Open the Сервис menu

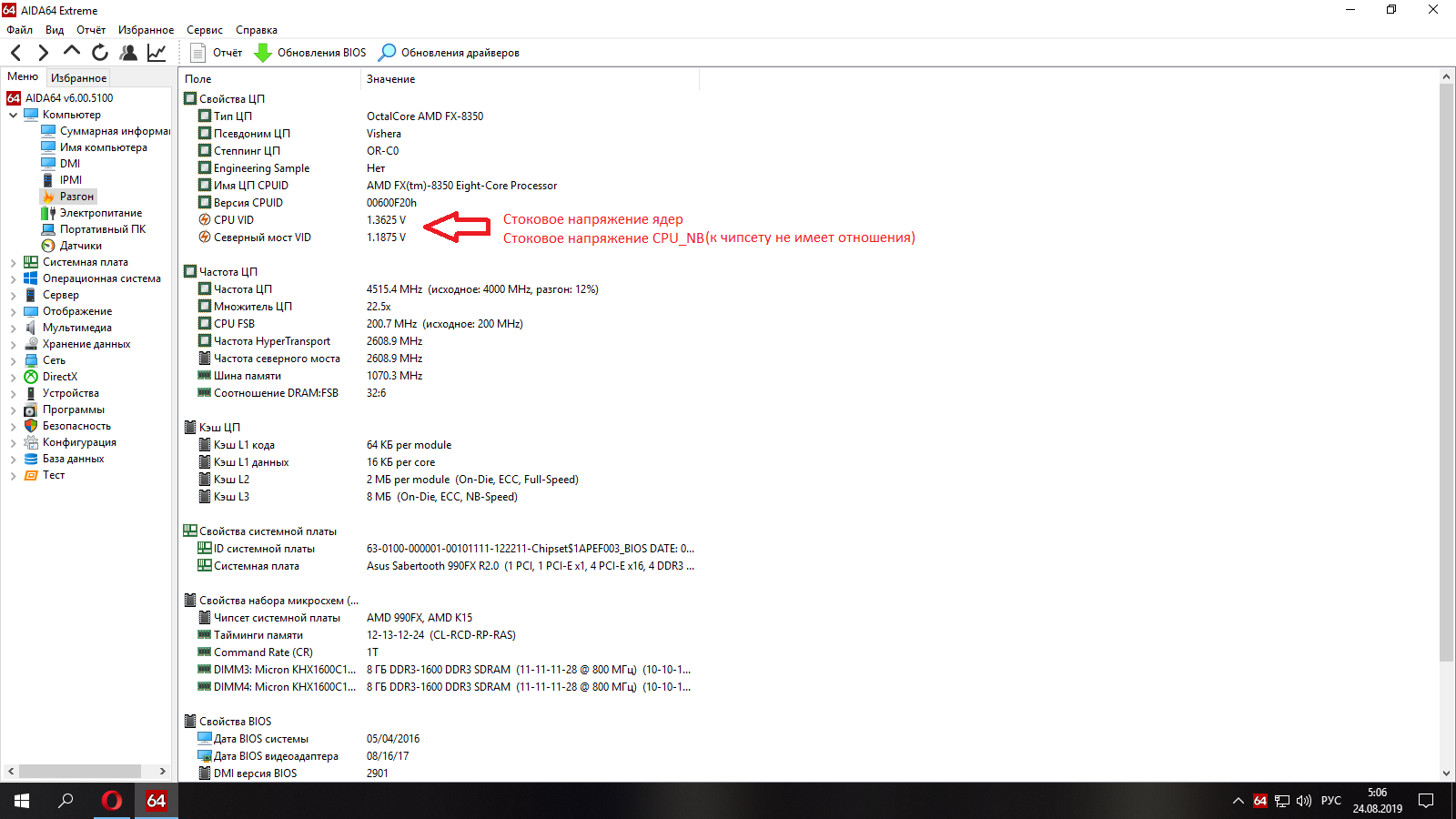(205, 30)
